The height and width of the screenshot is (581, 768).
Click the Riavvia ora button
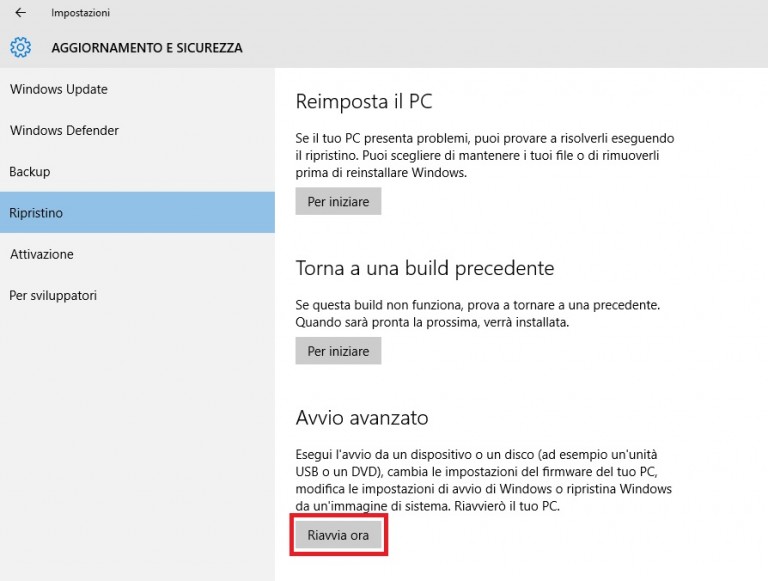coord(338,535)
